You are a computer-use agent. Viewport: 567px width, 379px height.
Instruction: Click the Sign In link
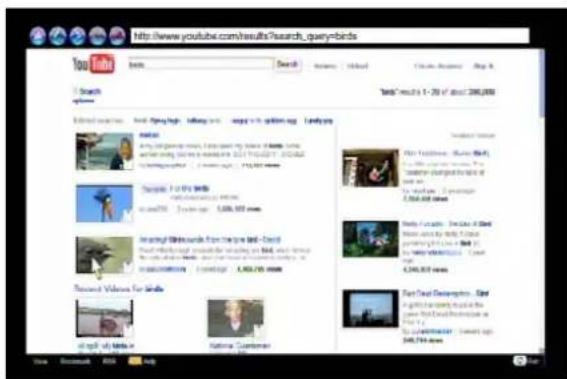click(483, 66)
